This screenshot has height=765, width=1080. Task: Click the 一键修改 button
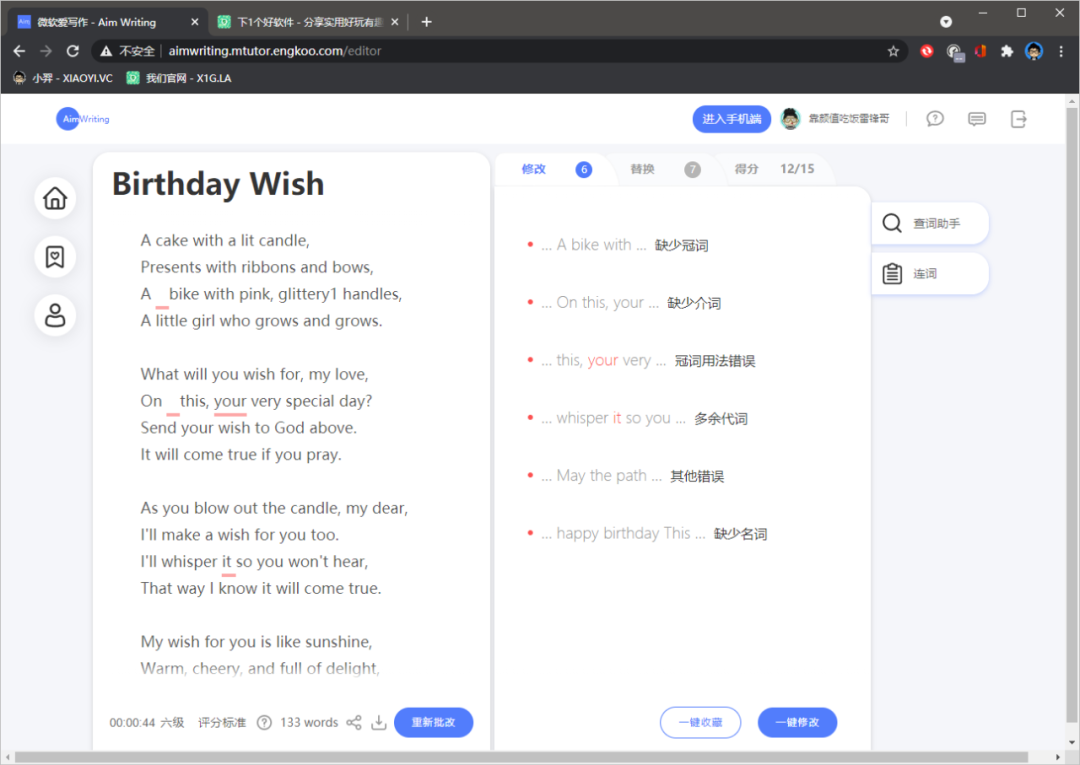pos(797,722)
